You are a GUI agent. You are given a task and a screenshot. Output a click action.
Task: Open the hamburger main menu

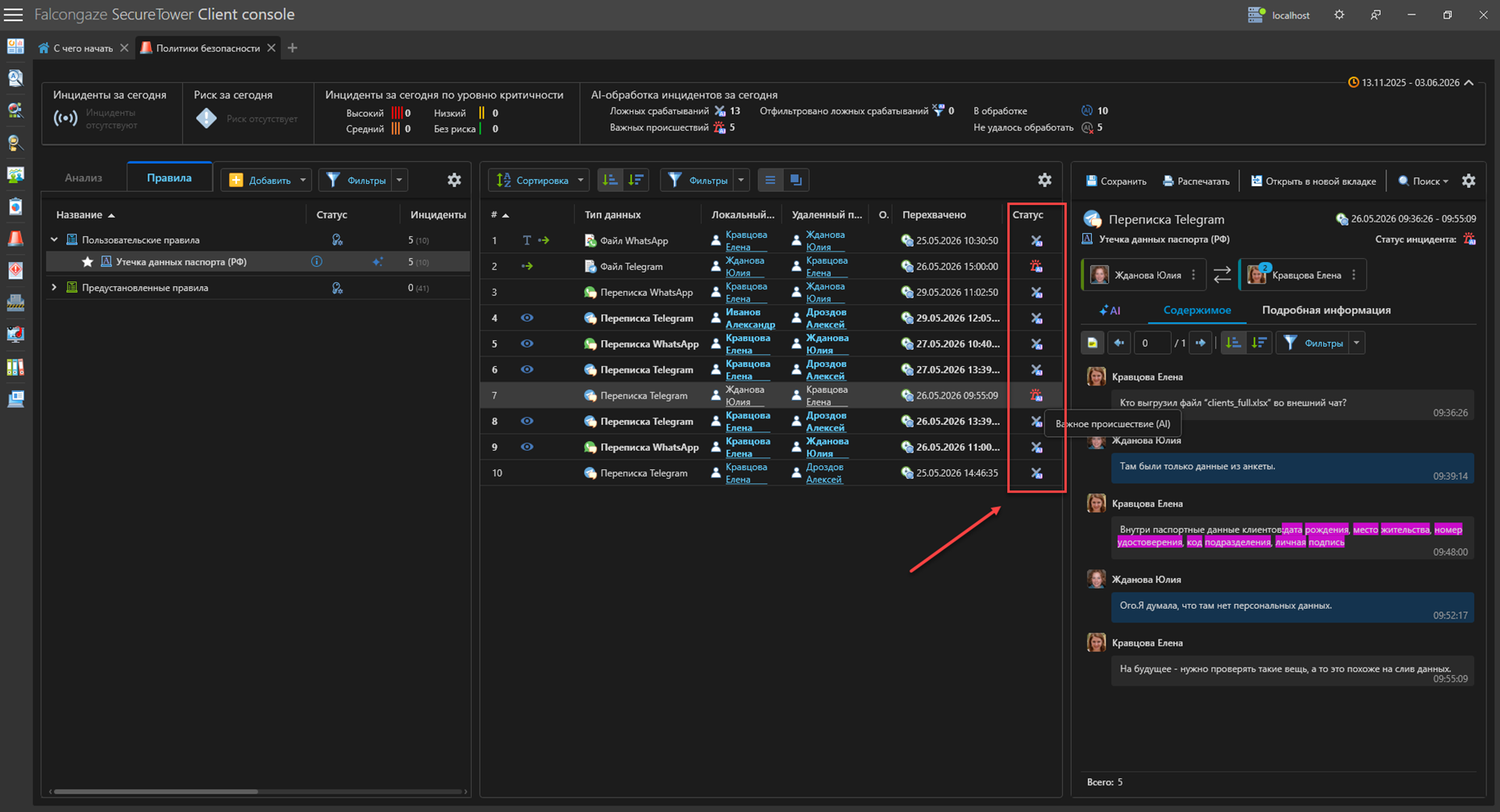[14, 15]
